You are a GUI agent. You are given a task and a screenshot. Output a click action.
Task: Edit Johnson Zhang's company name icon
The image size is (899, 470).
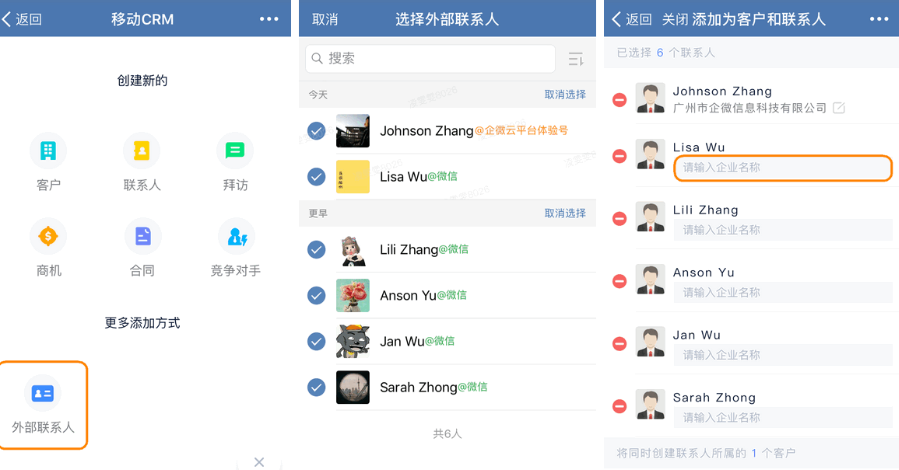(x=839, y=108)
